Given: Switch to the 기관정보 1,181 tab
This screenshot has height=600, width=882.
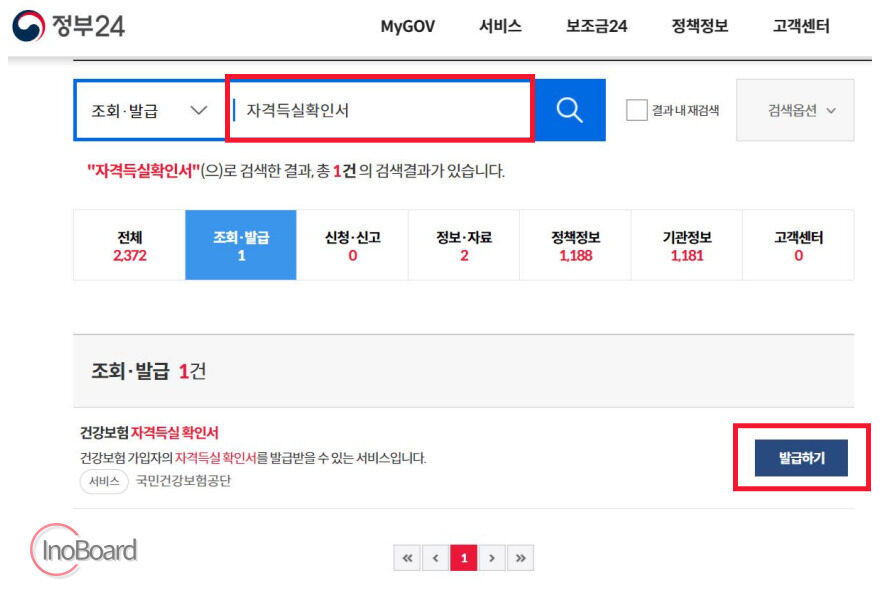Looking at the screenshot, I should [x=686, y=245].
